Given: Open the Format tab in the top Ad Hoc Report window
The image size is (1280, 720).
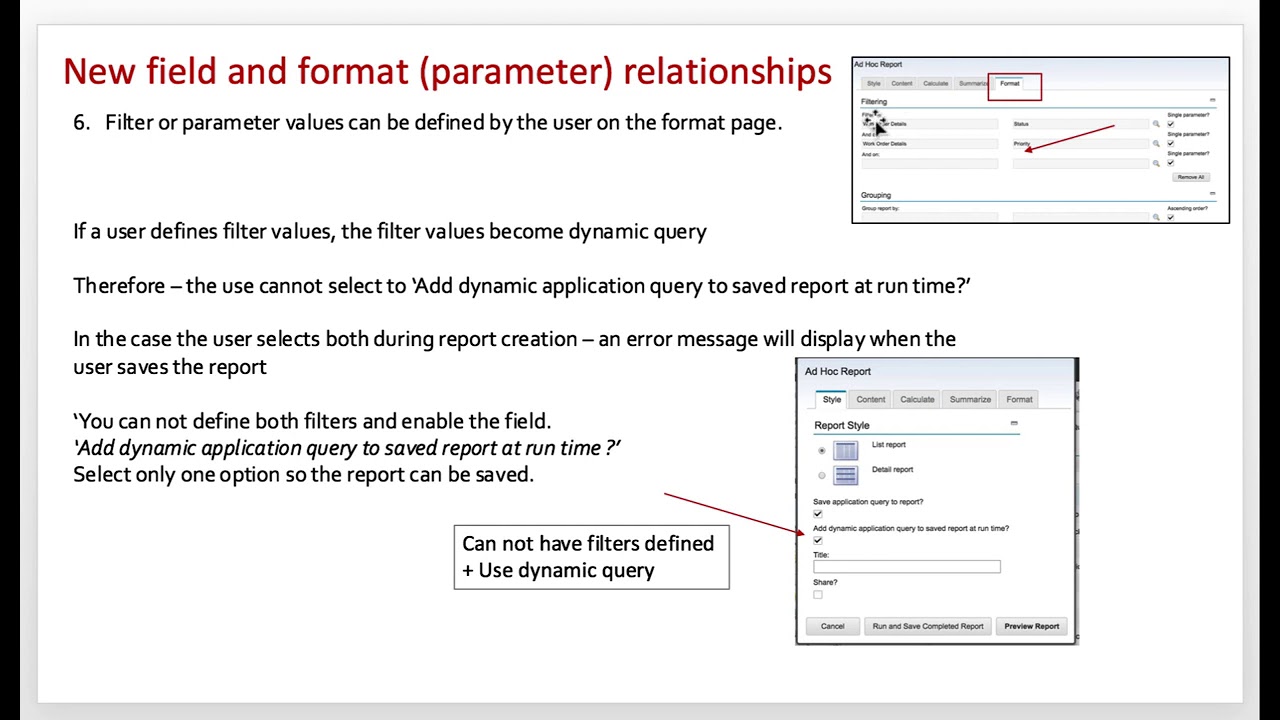Looking at the screenshot, I should tap(1010, 84).
